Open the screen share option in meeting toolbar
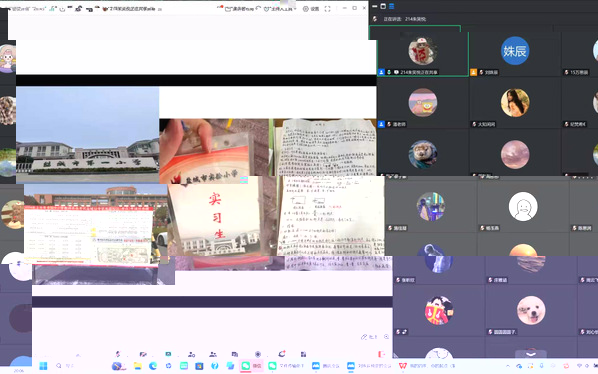Image resolution: width=598 pixels, height=374 pixels. (x=168, y=354)
